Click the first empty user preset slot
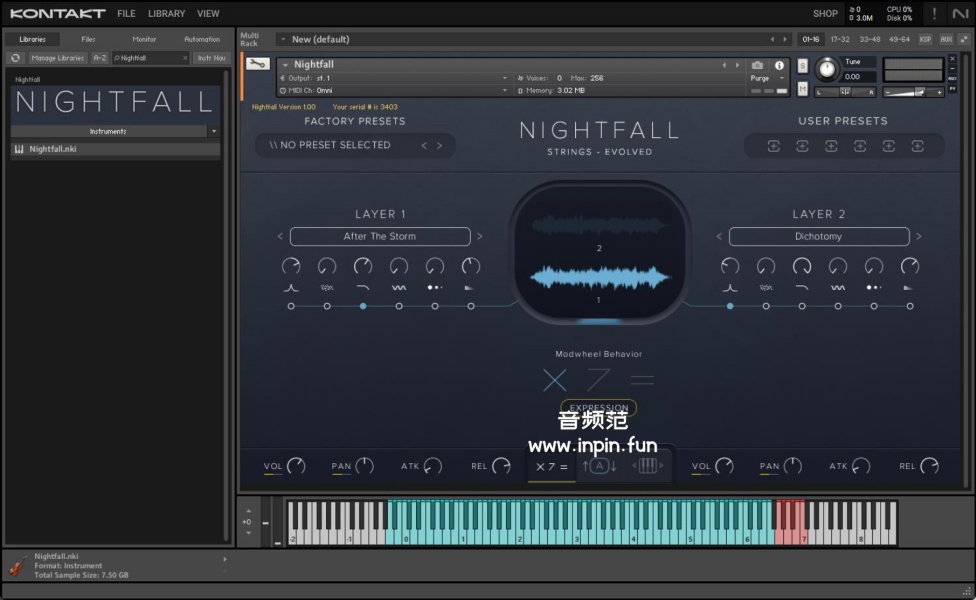 [x=773, y=146]
